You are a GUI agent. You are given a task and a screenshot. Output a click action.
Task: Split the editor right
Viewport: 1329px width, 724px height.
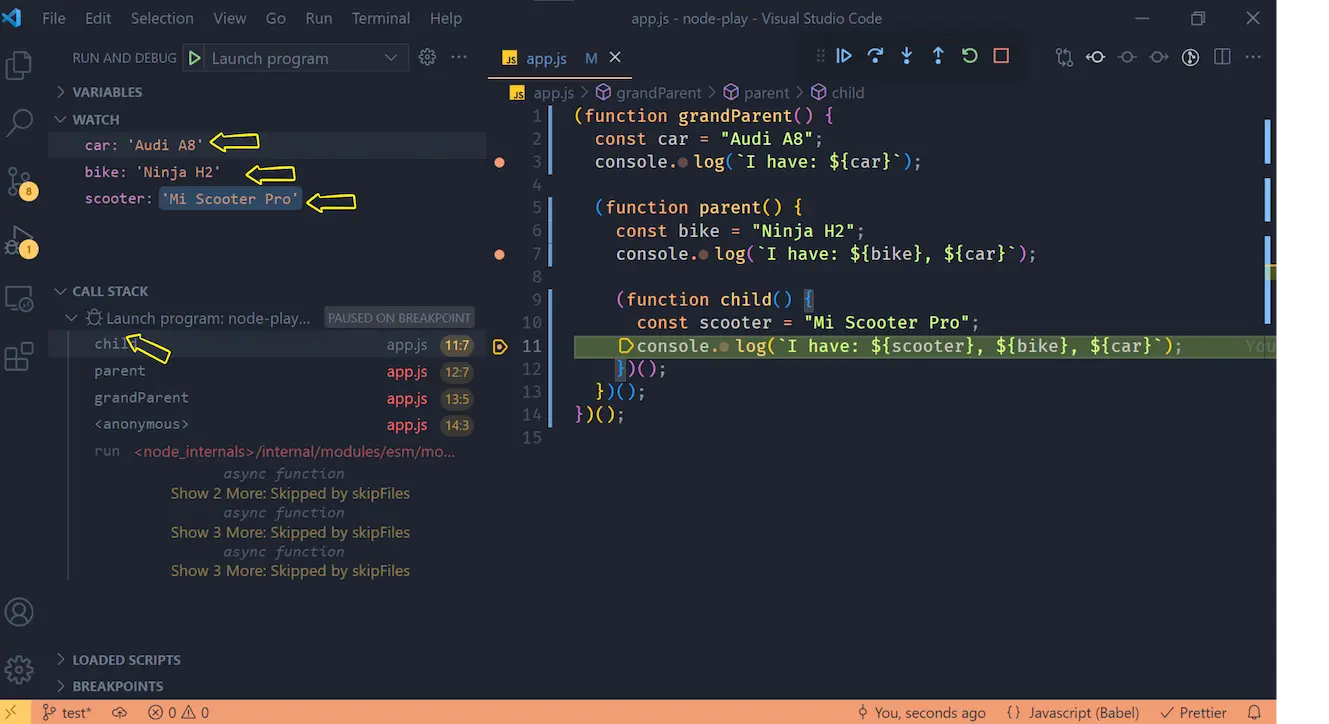pos(1222,57)
